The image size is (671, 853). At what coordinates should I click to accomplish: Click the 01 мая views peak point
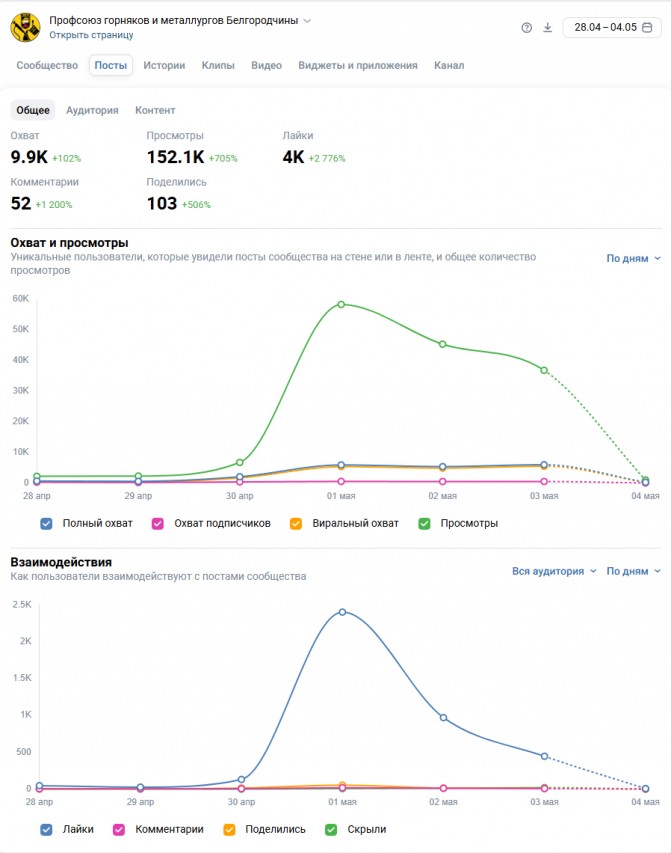pyautogui.click(x=341, y=305)
